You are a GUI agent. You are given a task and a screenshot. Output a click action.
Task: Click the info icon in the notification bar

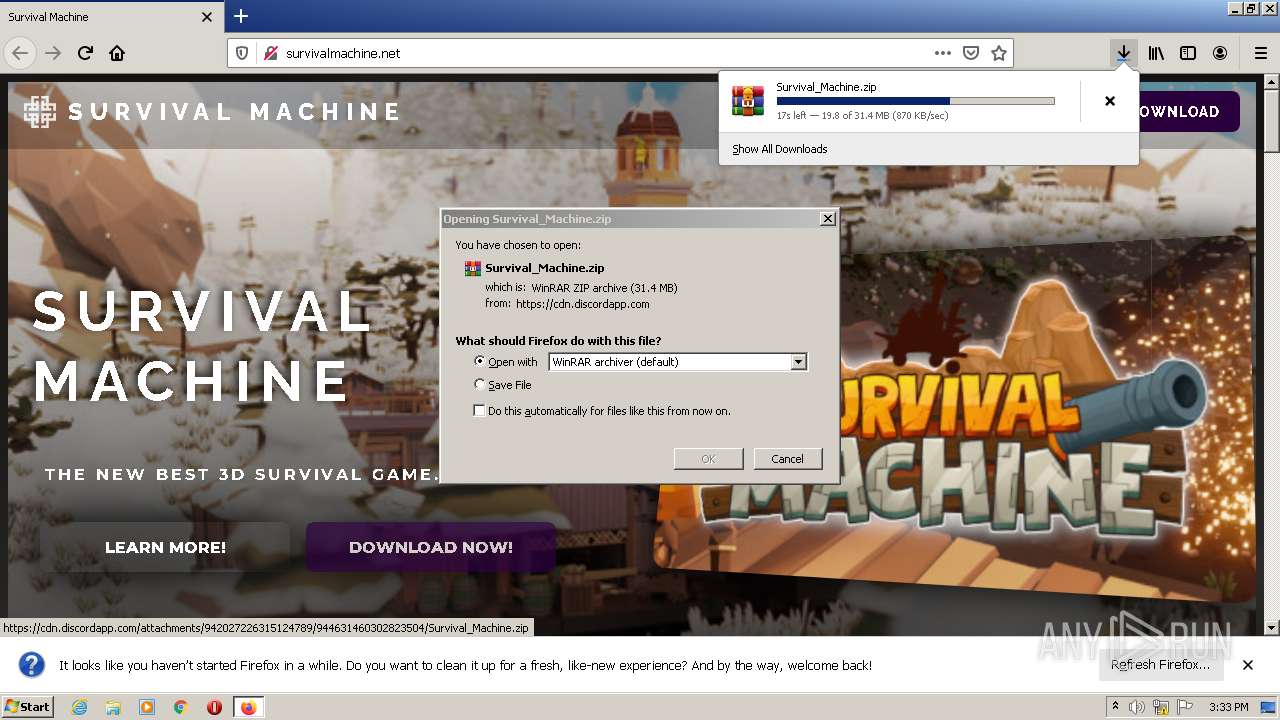point(32,665)
